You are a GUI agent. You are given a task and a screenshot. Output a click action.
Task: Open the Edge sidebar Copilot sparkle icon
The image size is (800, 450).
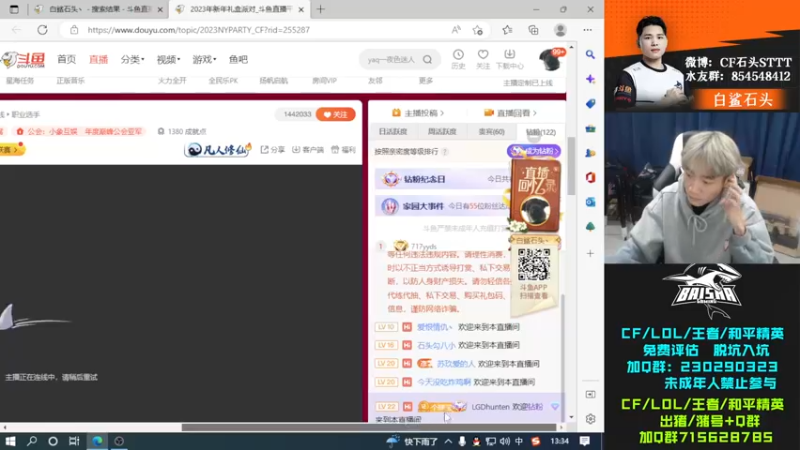(x=590, y=79)
